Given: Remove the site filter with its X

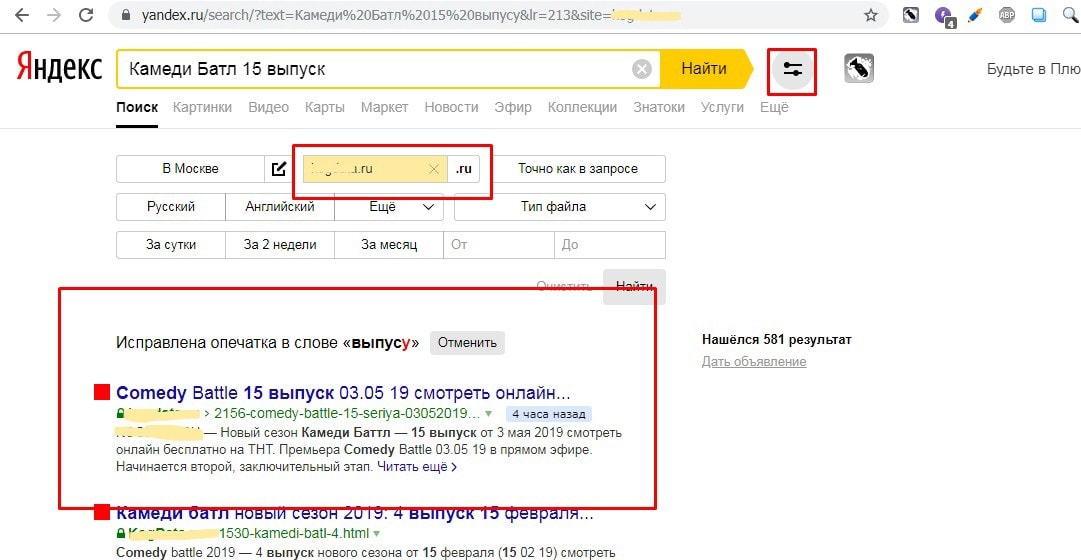Looking at the screenshot, I should (434, 169).
